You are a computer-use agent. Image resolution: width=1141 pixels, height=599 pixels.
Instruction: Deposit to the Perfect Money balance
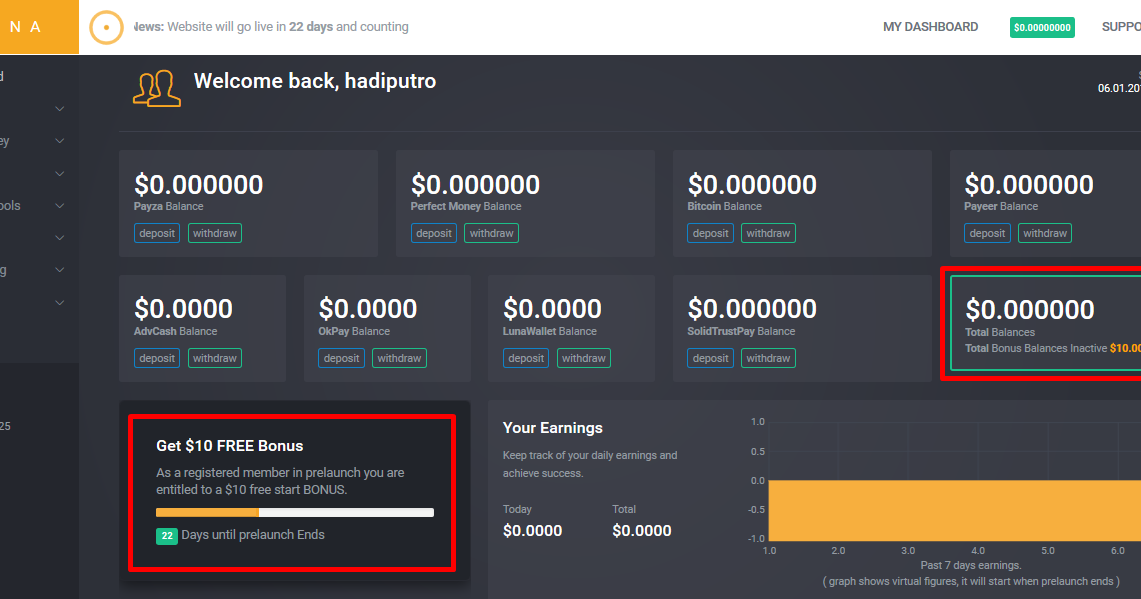coord(434,233)
